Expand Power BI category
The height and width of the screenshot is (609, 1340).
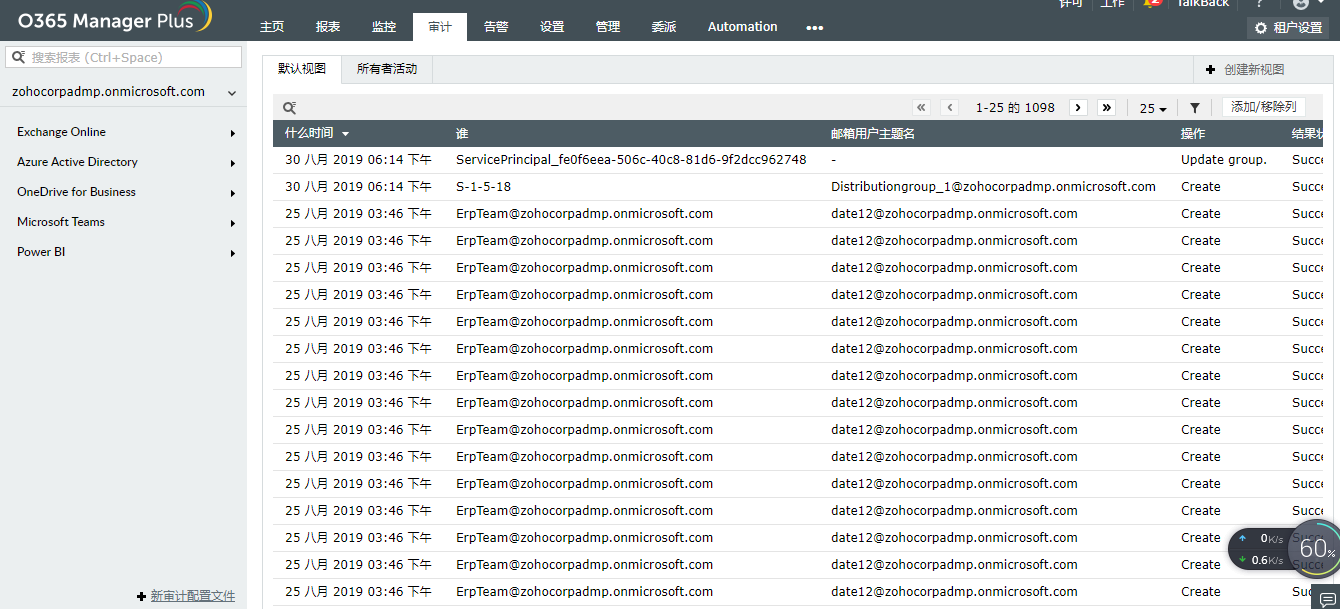pos(123,252)
